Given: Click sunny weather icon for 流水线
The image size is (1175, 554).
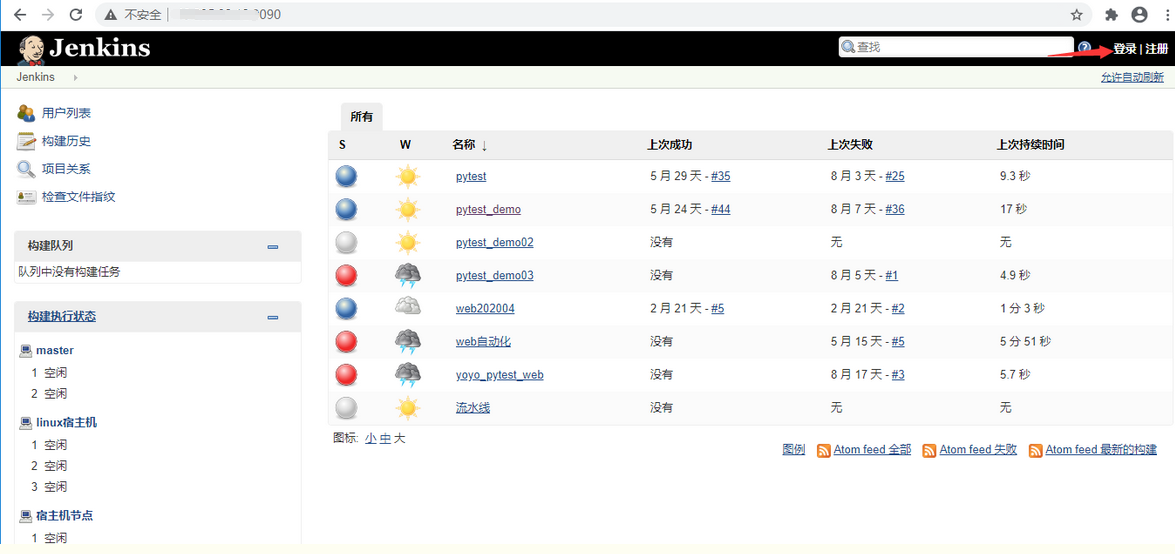Looking at the screenshot, I should click(x=408, y=408).
